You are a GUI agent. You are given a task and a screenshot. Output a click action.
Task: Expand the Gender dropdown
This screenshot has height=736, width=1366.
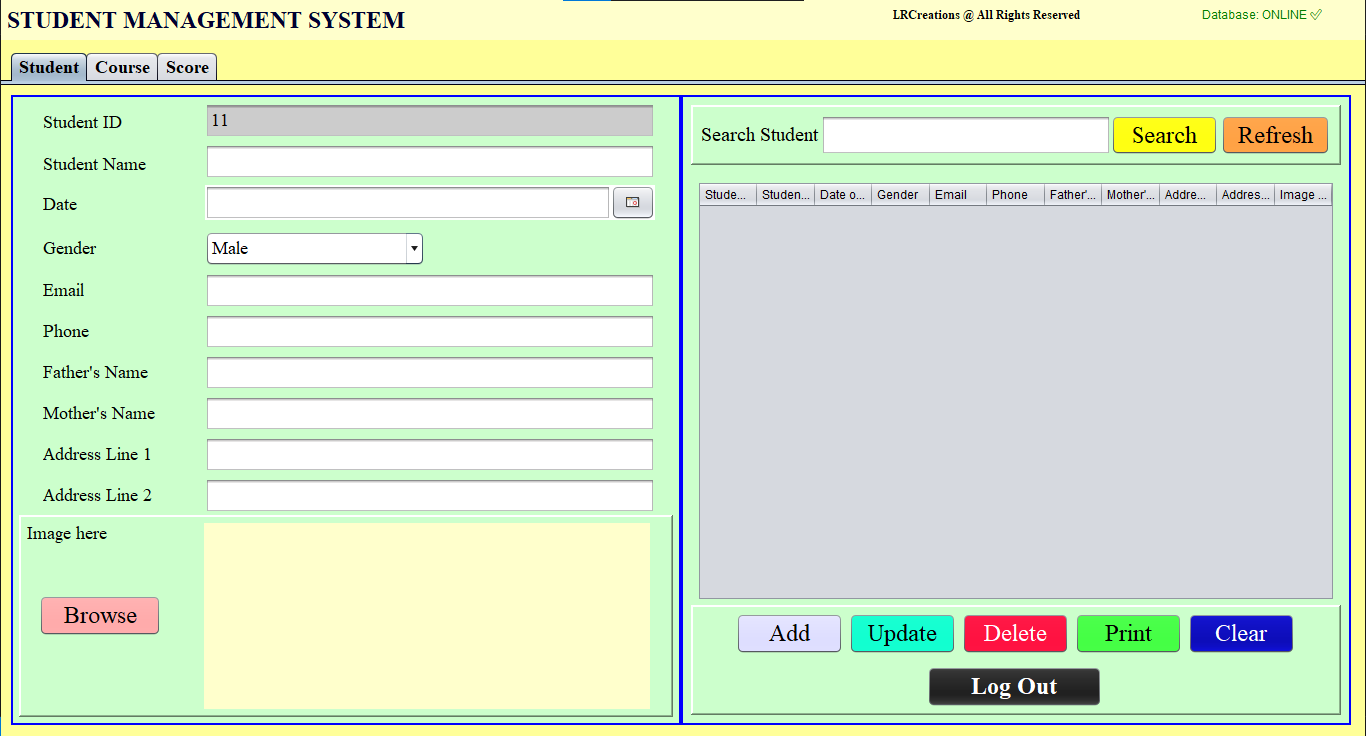pos(314,249)
